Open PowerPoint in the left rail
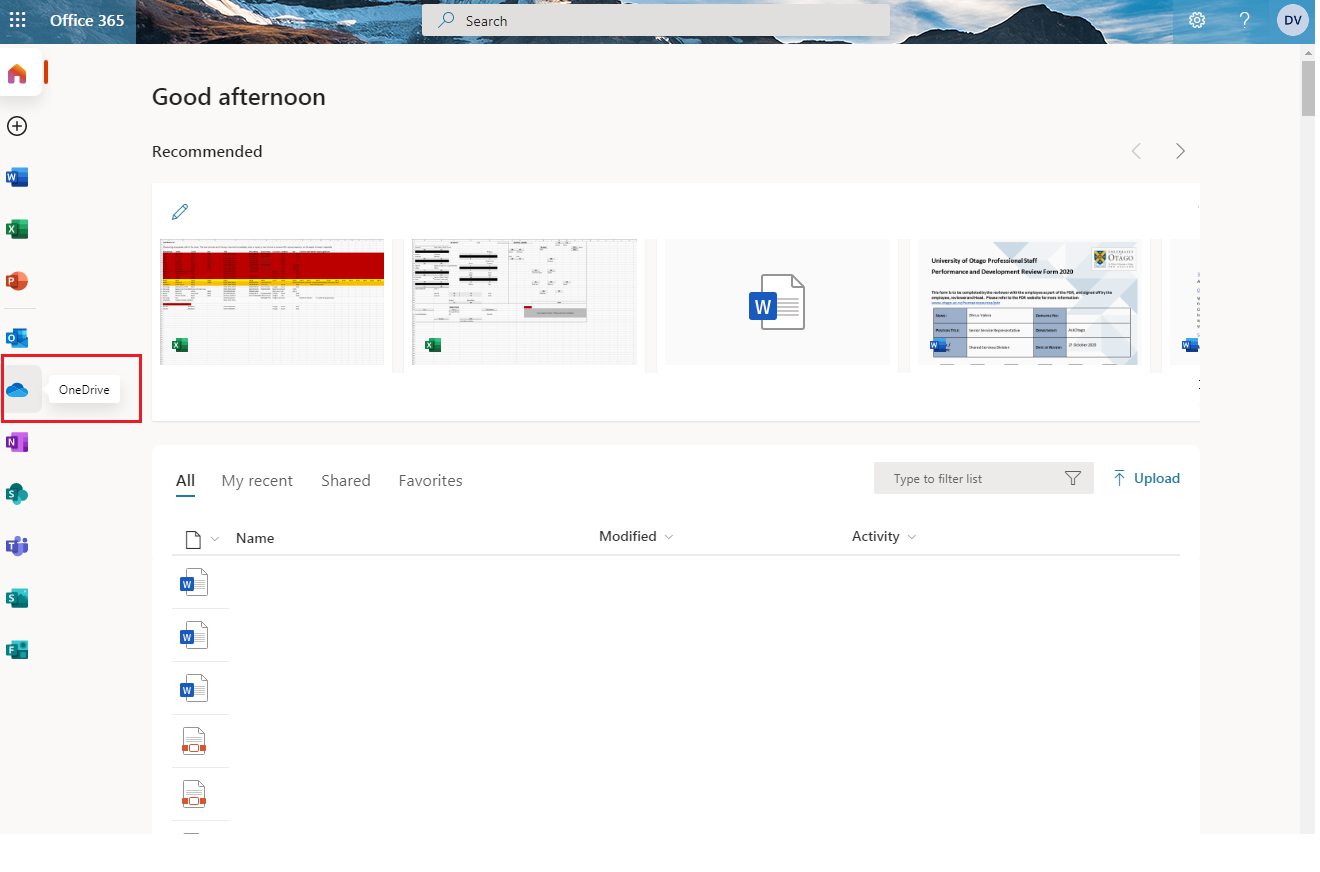The image size is (1320, 872). [x=17, y=281]
